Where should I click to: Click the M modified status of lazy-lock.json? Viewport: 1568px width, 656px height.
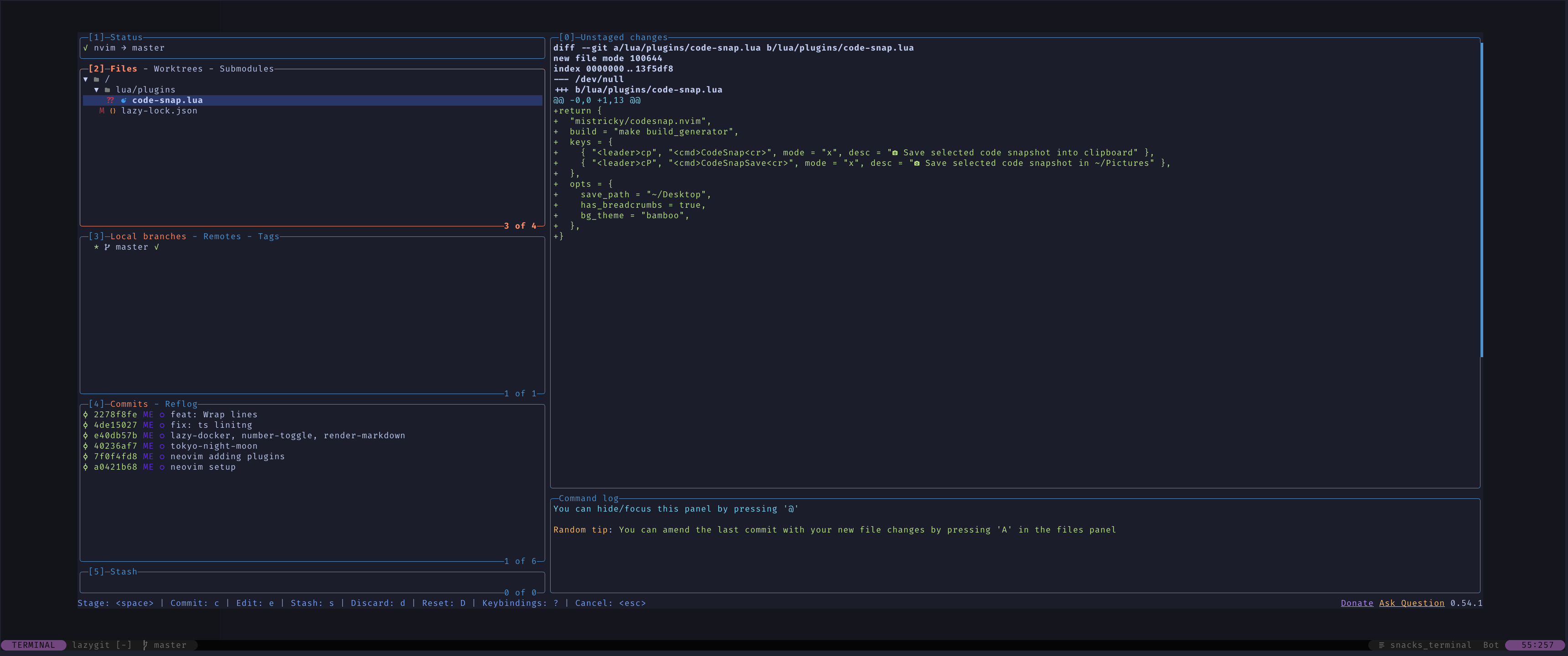[x=102, y=111]
